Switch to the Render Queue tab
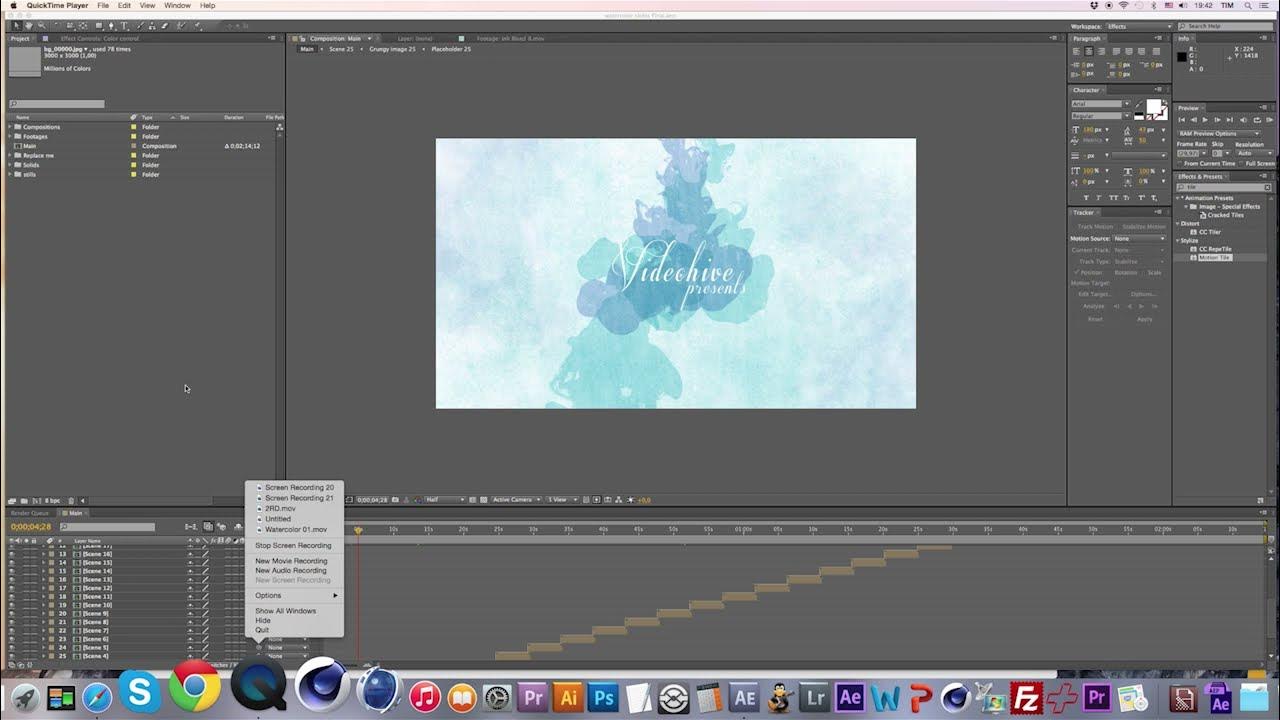This screenshot has height=720, width=1280. pos(29,513)
